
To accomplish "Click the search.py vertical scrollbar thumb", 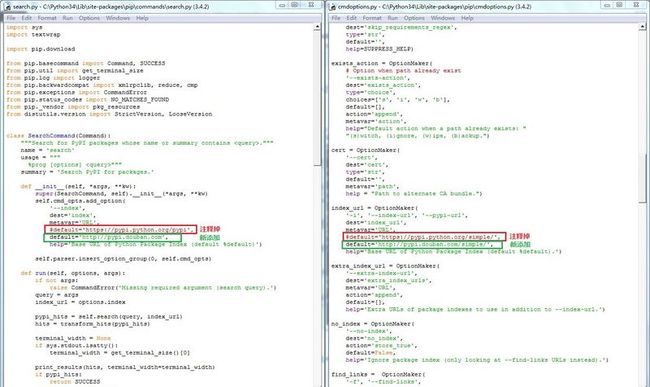I will point(317,98).
